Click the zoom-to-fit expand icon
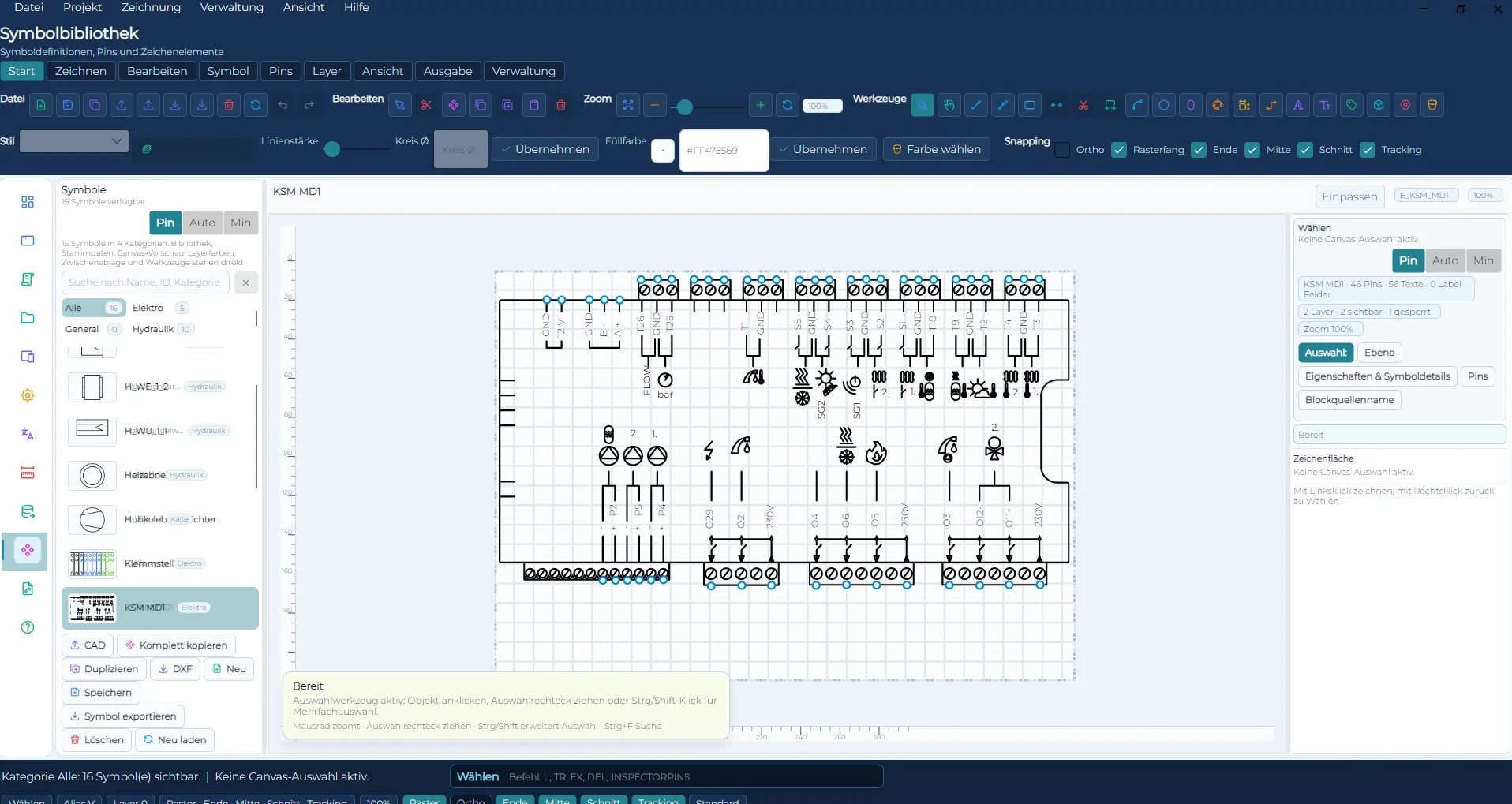The width and height of the screenshot is (1512, 804). tap(628, 105)
